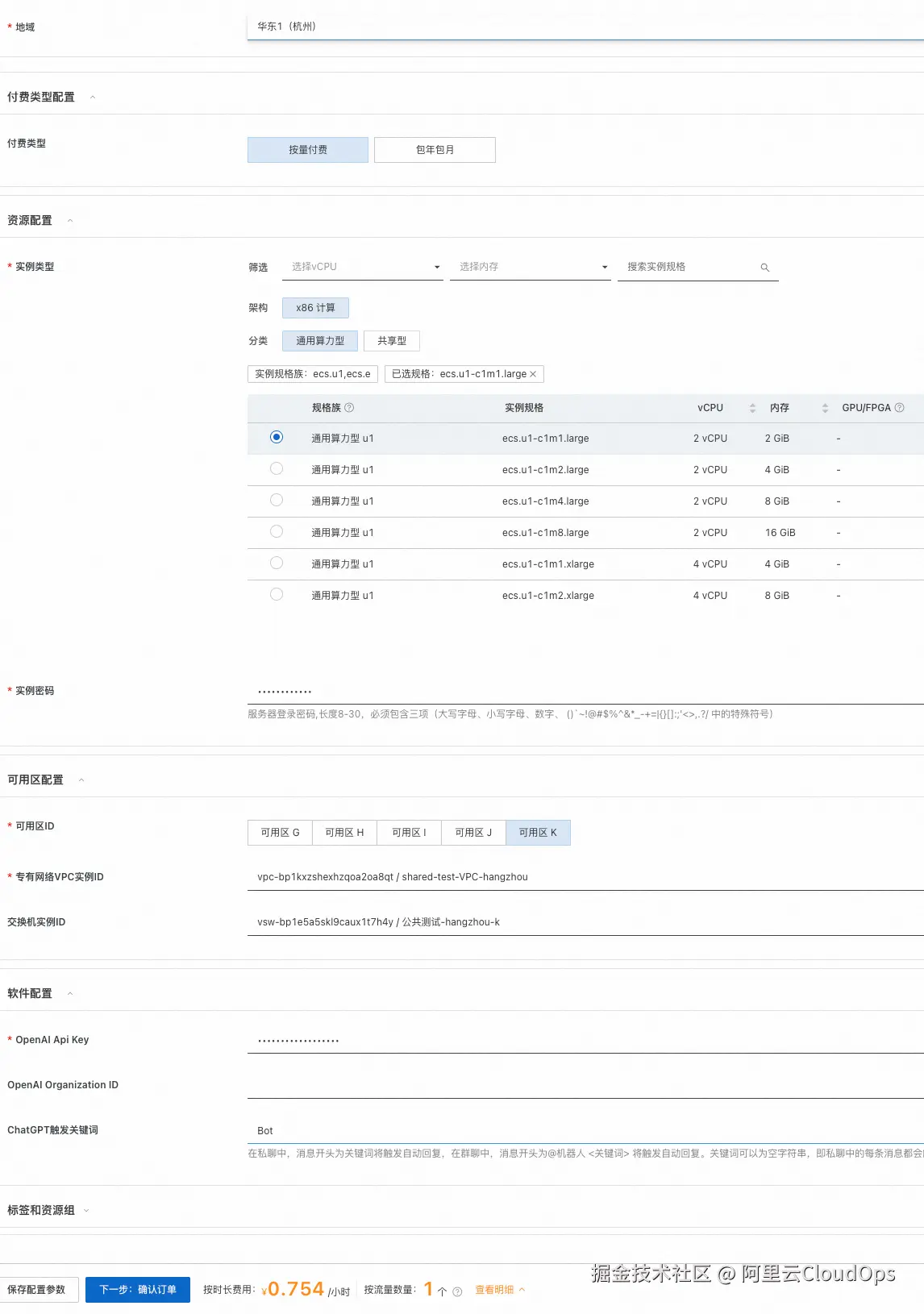924x1314 pixels.
Task: Select the ecs.u1-c1m2.large radio button
Action: coord(277,468)
